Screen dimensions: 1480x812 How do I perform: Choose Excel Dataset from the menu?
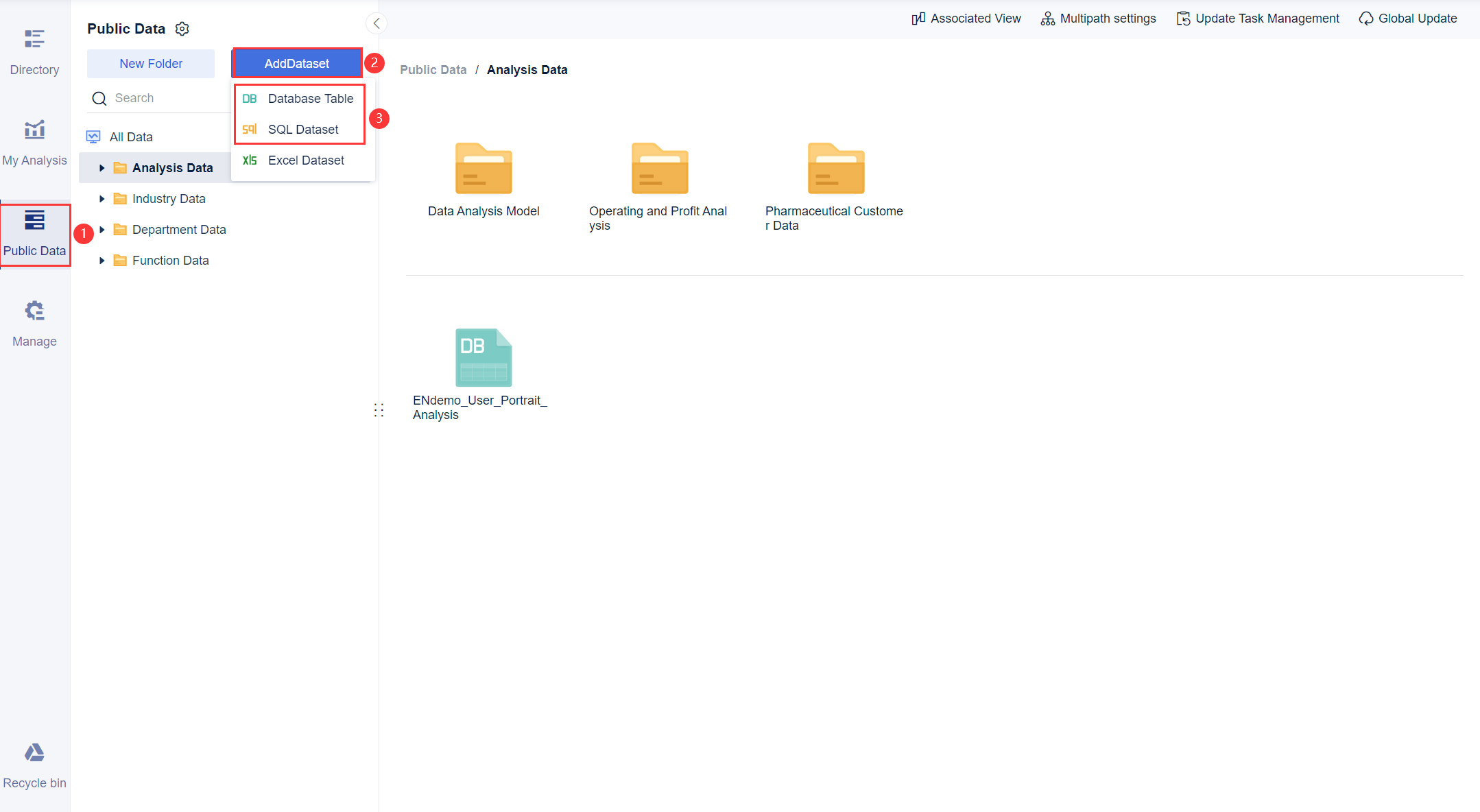pos(302,160)
